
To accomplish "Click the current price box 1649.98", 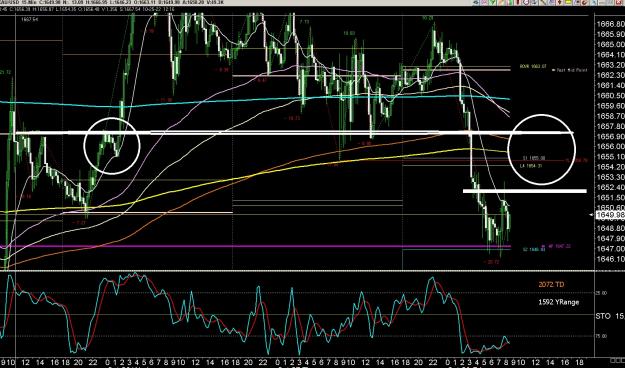I will (610, 215).
